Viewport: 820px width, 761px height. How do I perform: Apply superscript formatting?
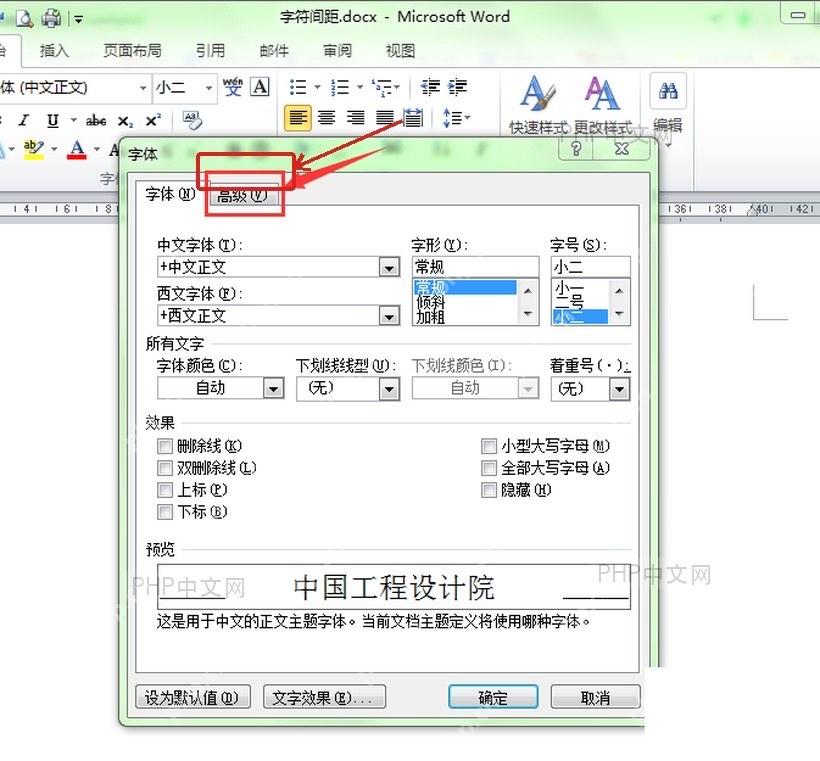pyautogui.click(x=153, y=120)
